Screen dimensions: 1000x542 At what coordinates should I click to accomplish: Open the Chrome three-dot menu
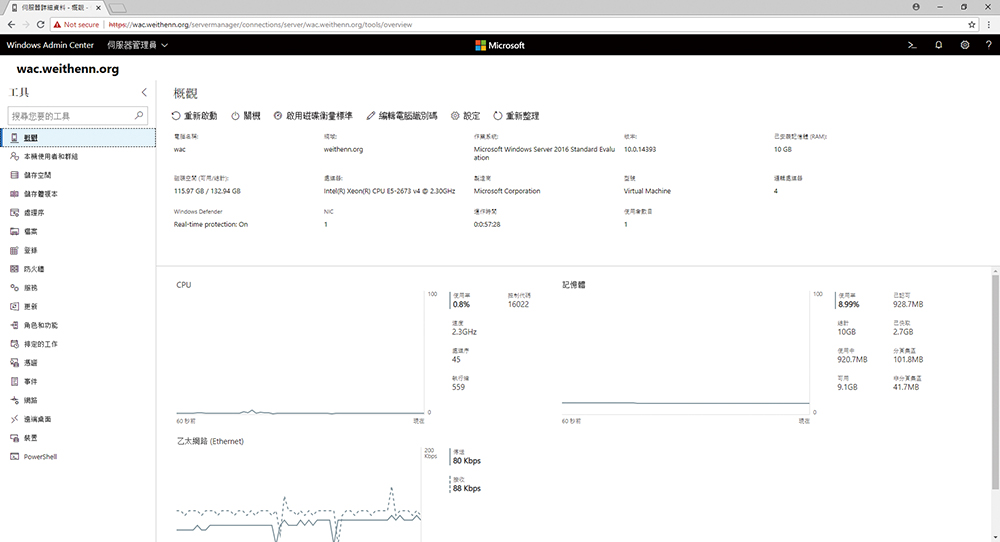click(x=989, y=24)
